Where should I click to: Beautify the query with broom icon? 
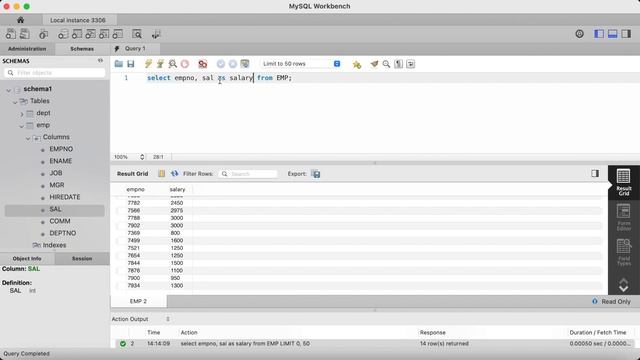point(374,64)
